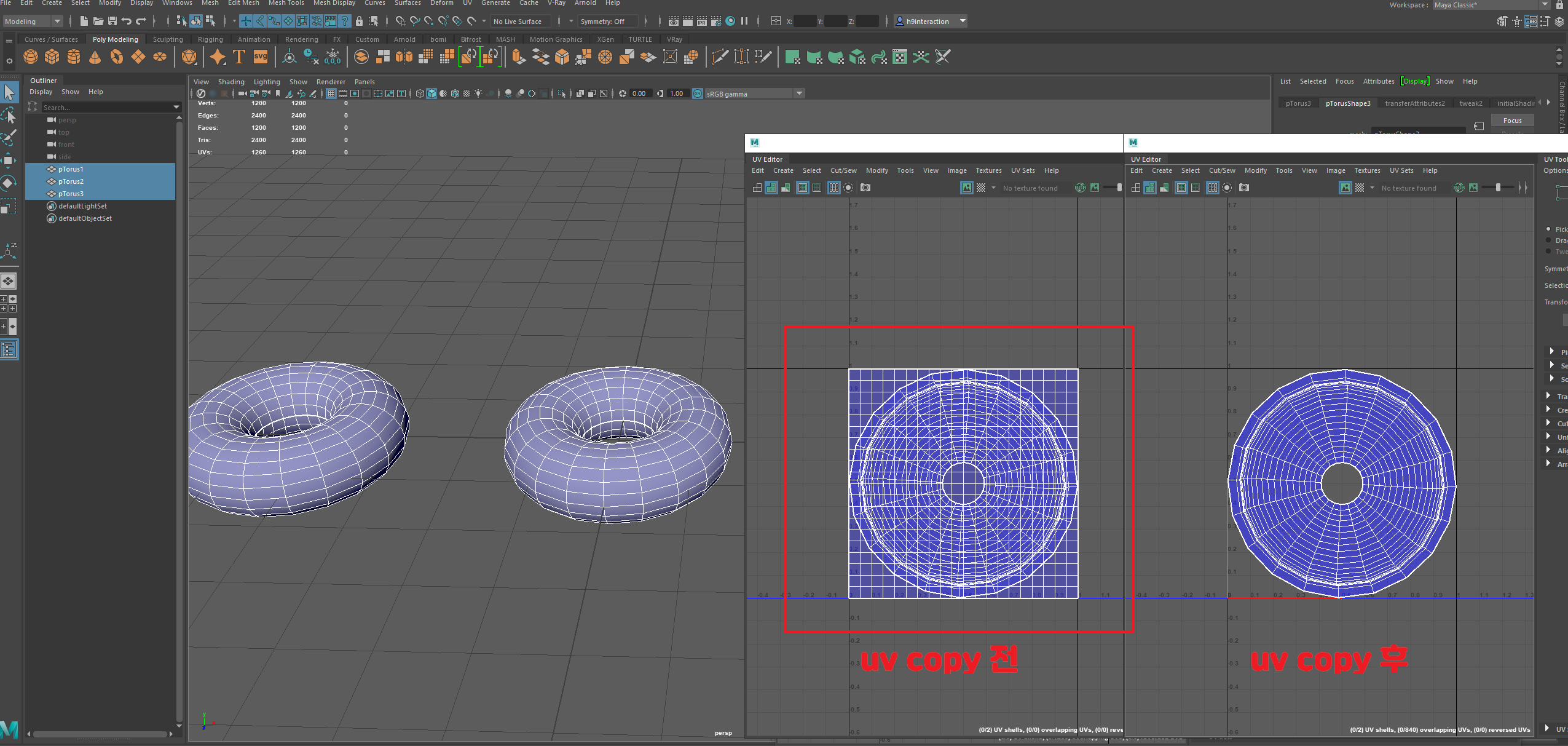This screenshot has width=1568, height=746.
Task: Toggle checker map display in right UV Editor
Action: 1360,188
